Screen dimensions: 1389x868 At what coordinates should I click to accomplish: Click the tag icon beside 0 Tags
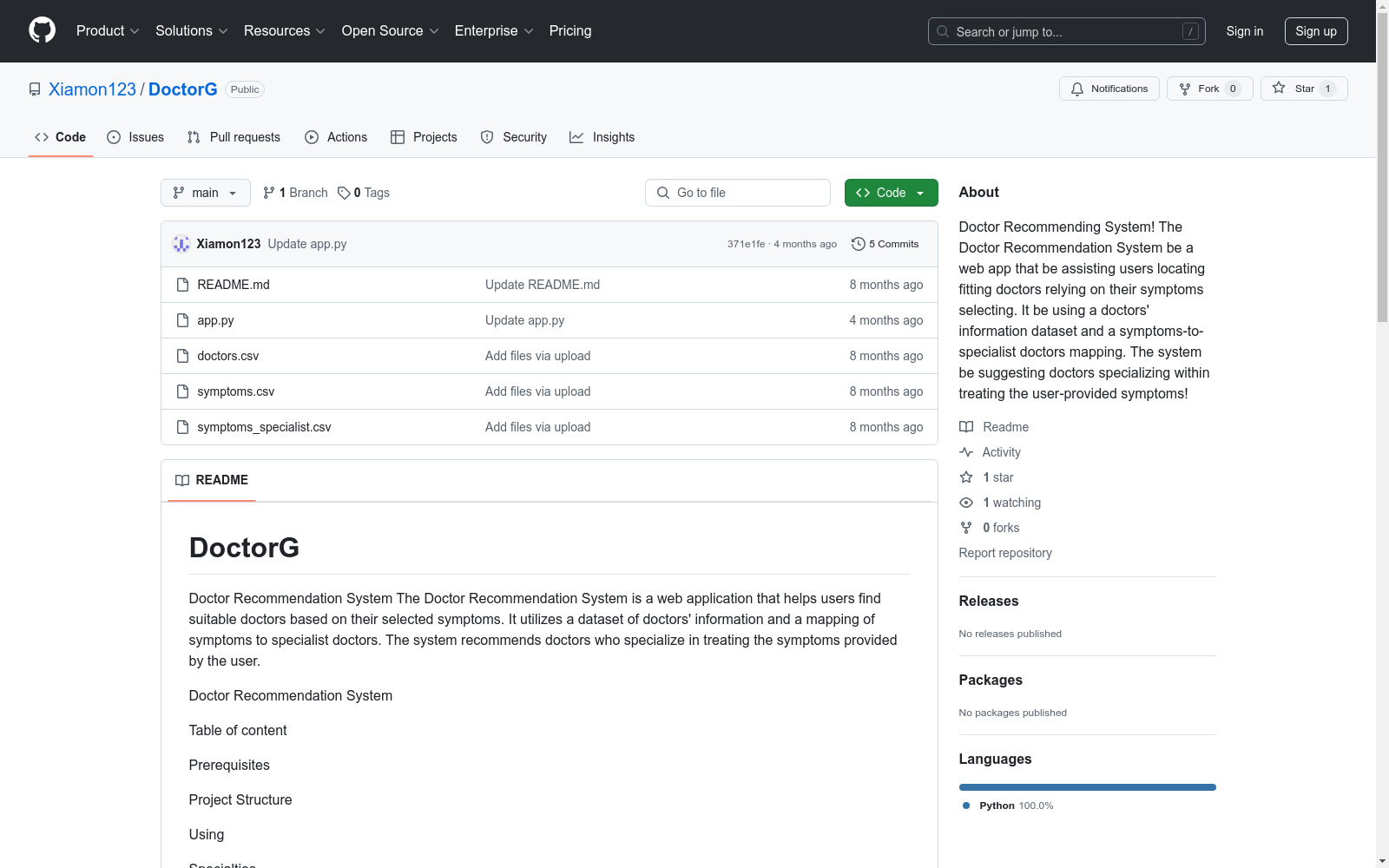click(344, 193)
